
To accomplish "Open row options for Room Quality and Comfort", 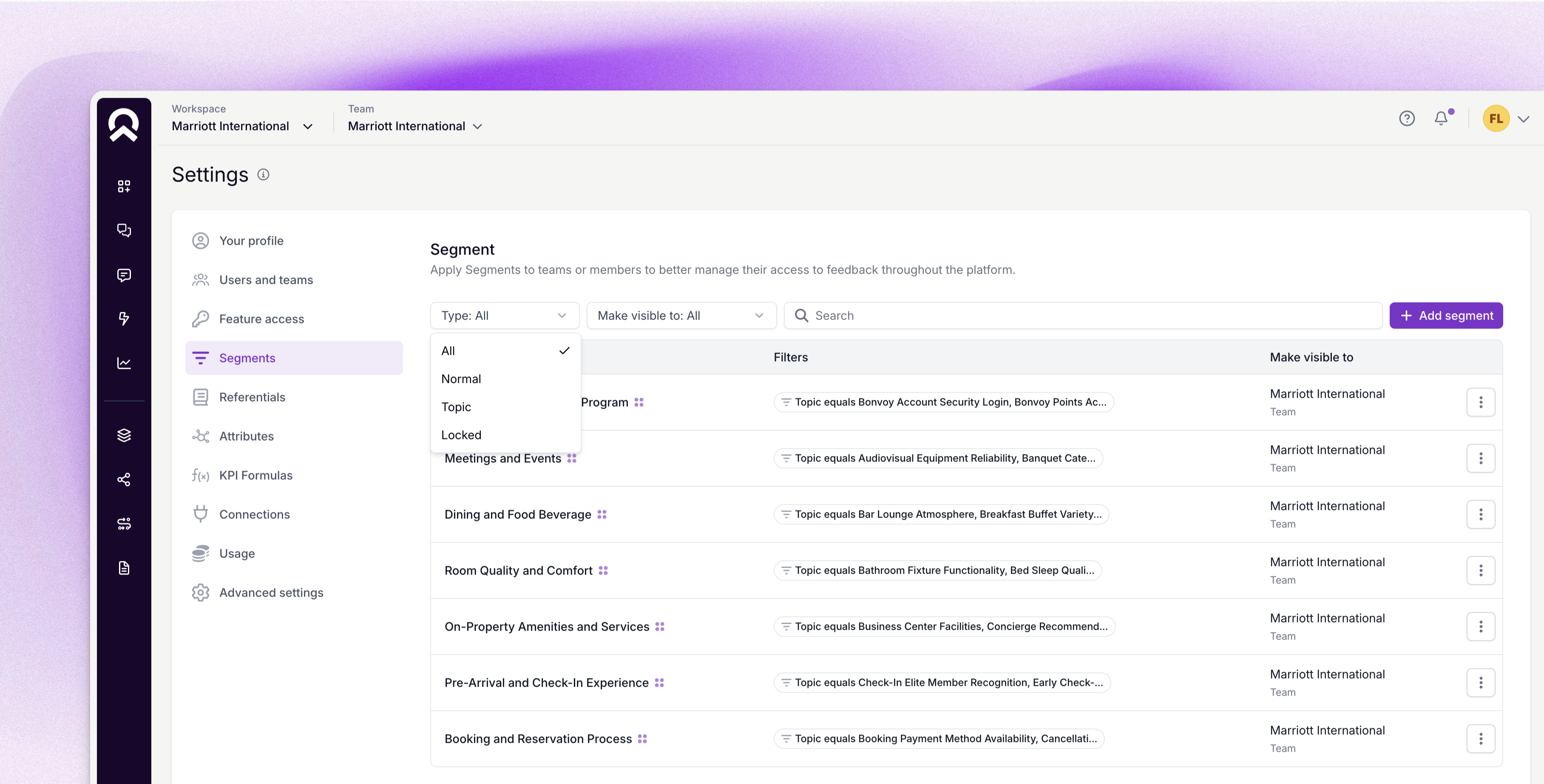I will coord(1481,571).
